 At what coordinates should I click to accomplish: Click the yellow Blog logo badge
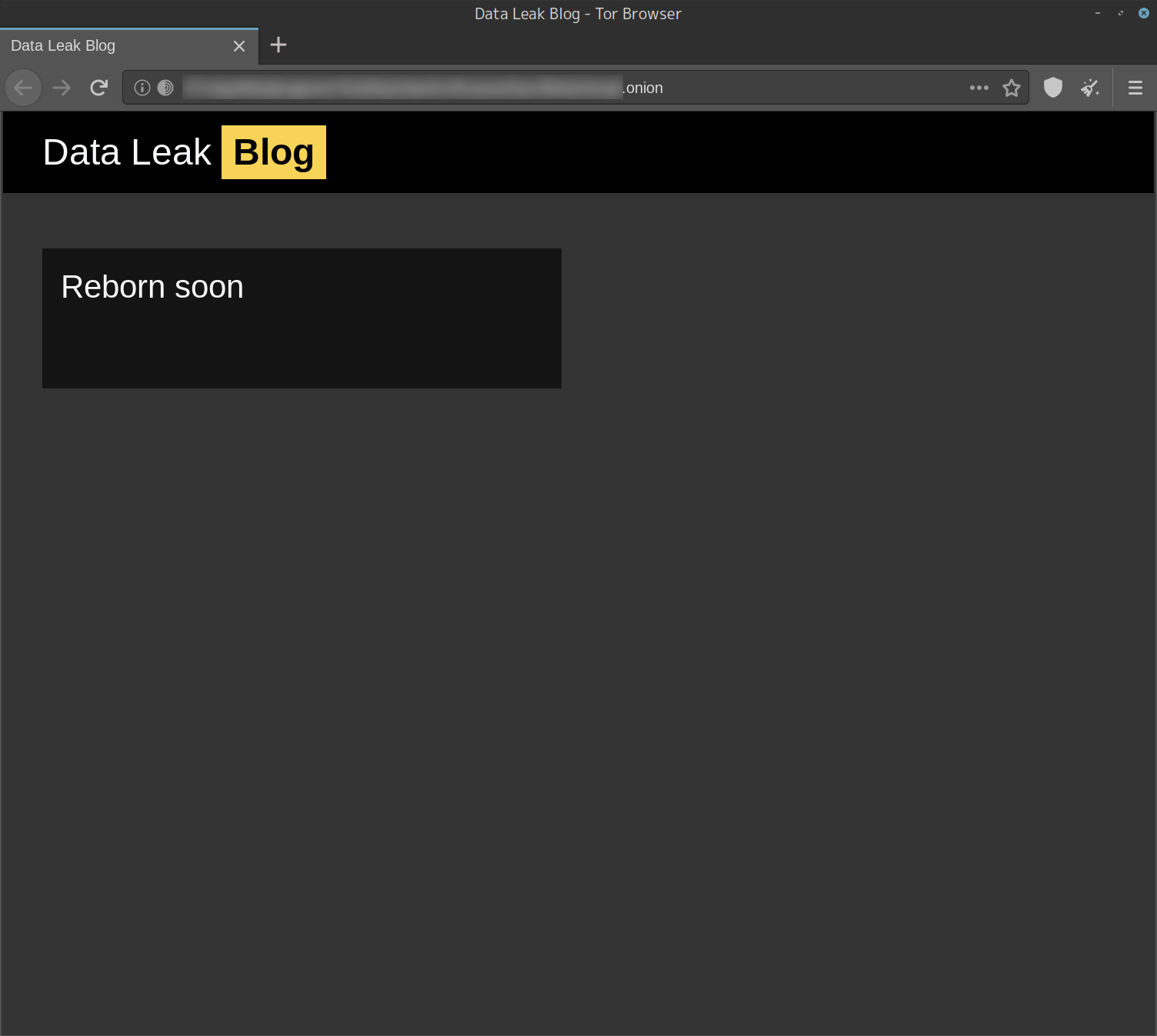[274, 152]
